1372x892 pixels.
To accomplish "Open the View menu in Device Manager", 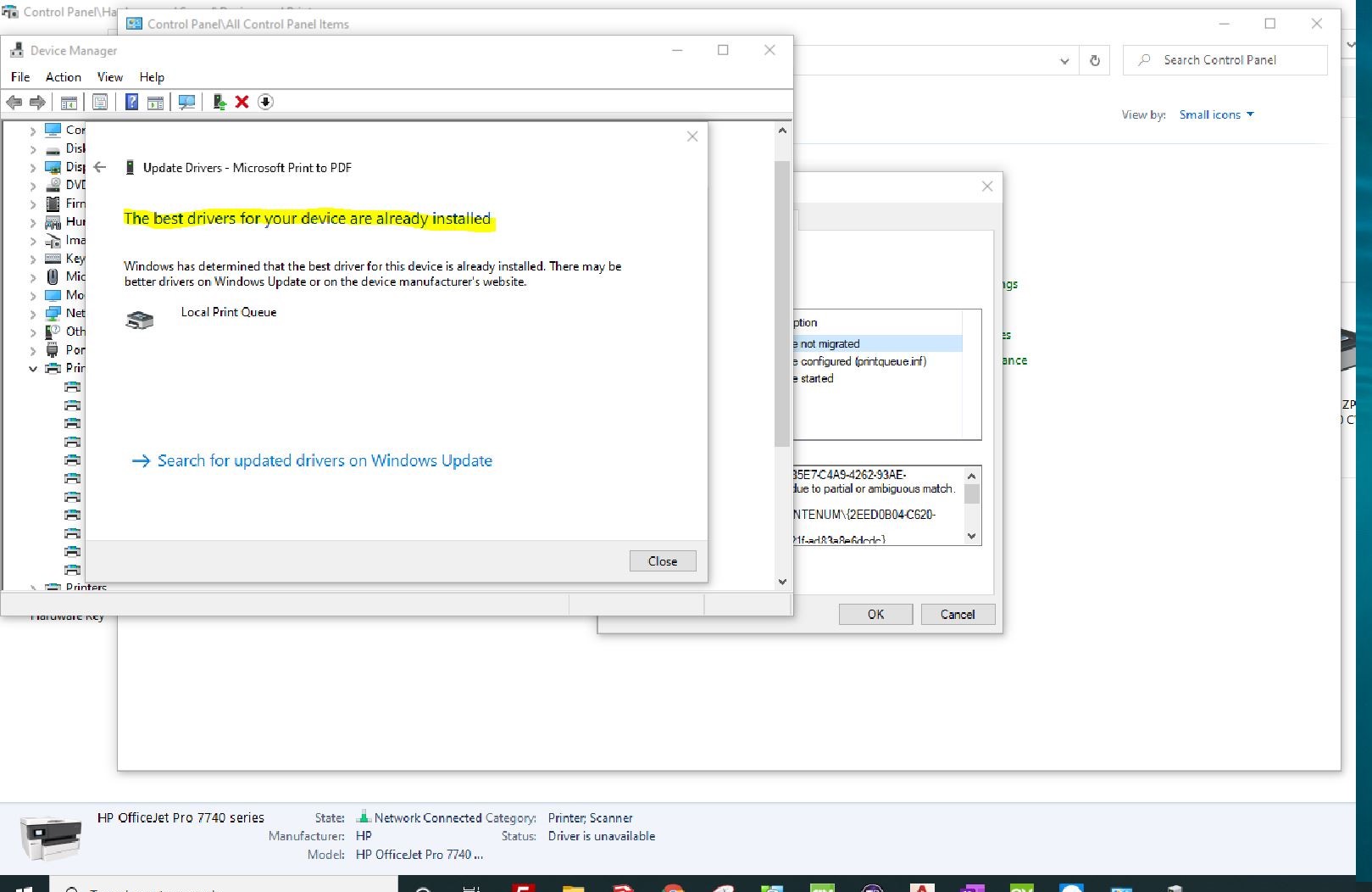I will tap(110, 77).
